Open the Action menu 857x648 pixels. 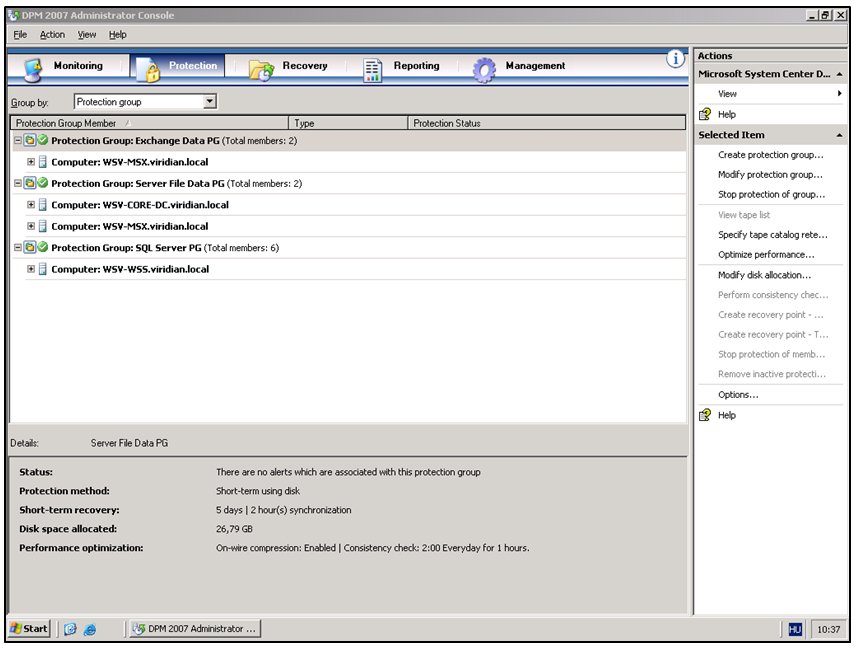point(52,34)
